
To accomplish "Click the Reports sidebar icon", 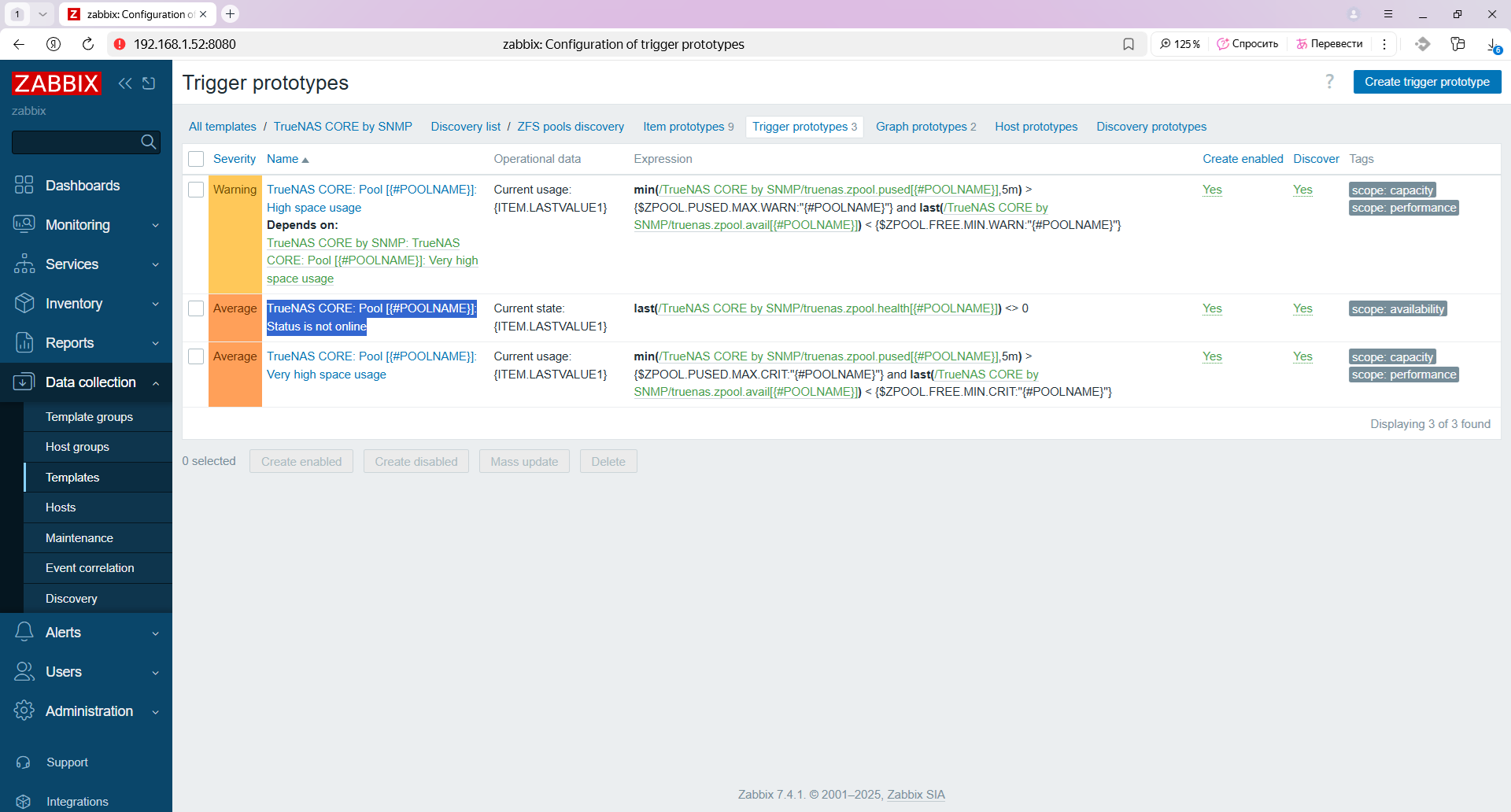I will point(24,342).
